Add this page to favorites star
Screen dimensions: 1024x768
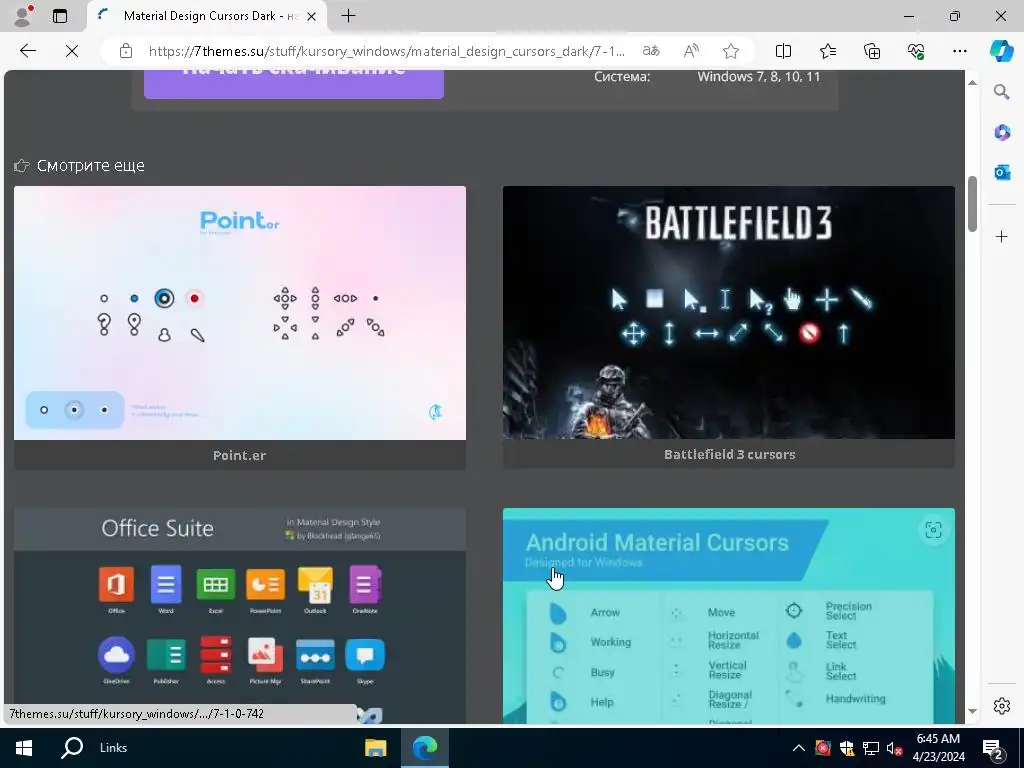pos(731,51)
